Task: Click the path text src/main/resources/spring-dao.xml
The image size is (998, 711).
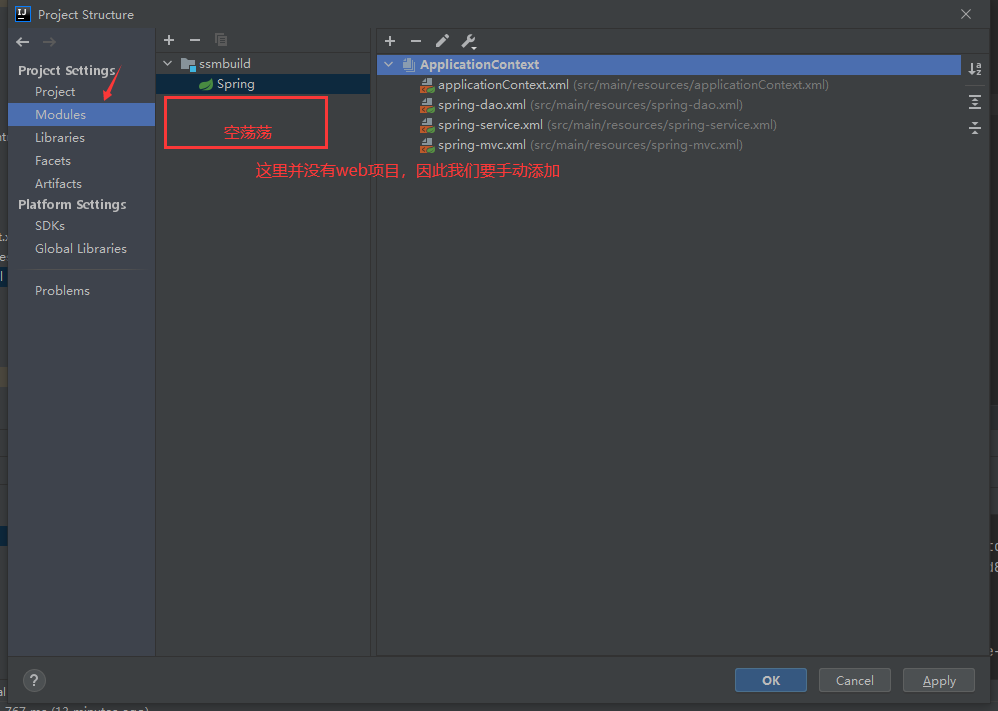Action: point(636,104)
